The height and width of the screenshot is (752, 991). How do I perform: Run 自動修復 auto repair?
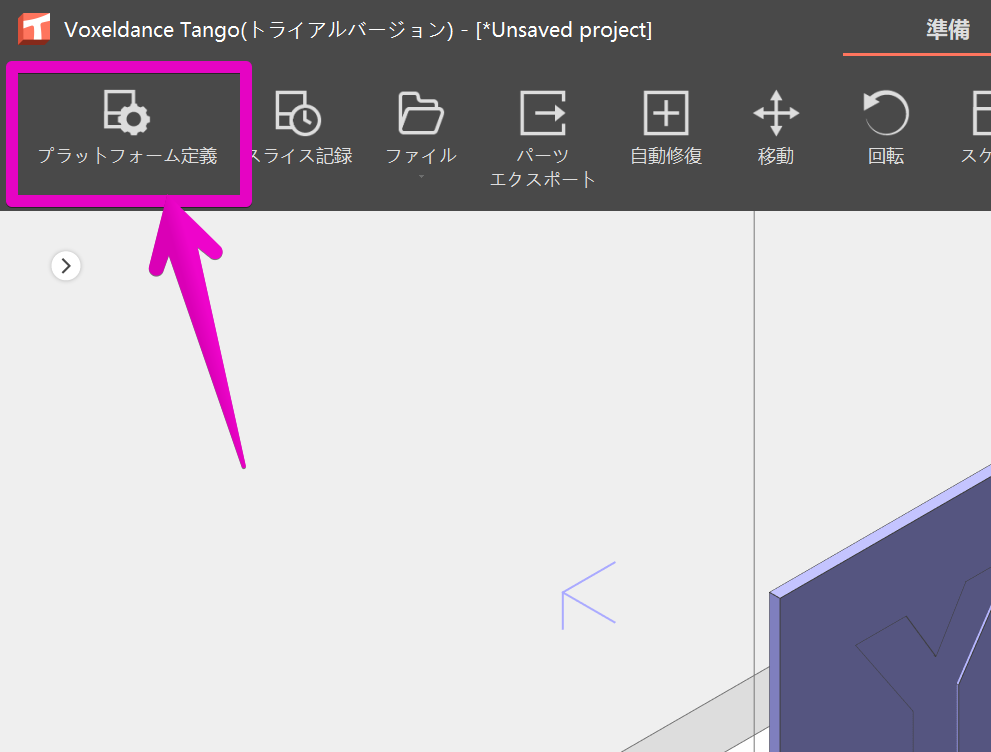666,130
